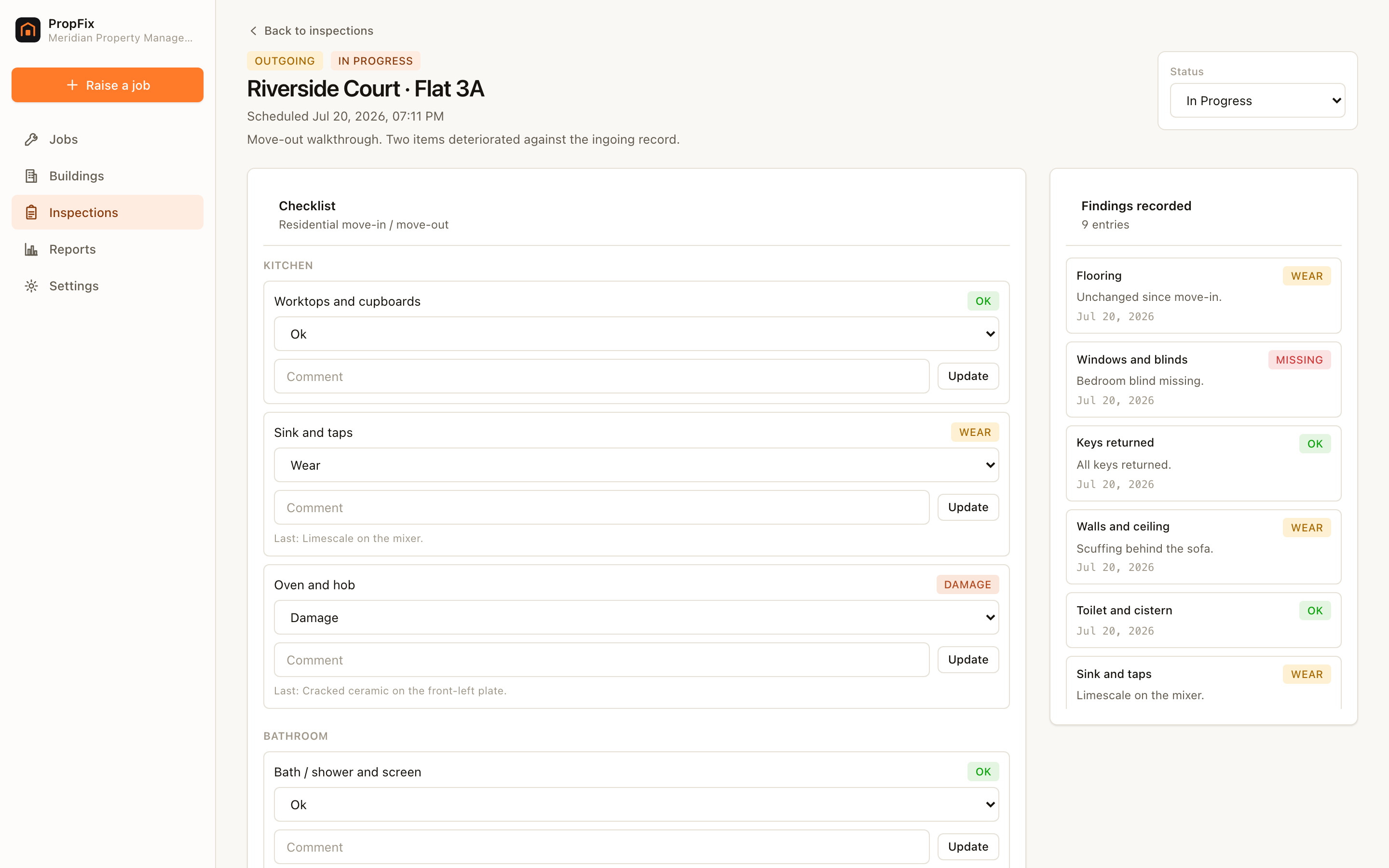Click the Riverside Court · Flat 3A heading

point(366,89)
